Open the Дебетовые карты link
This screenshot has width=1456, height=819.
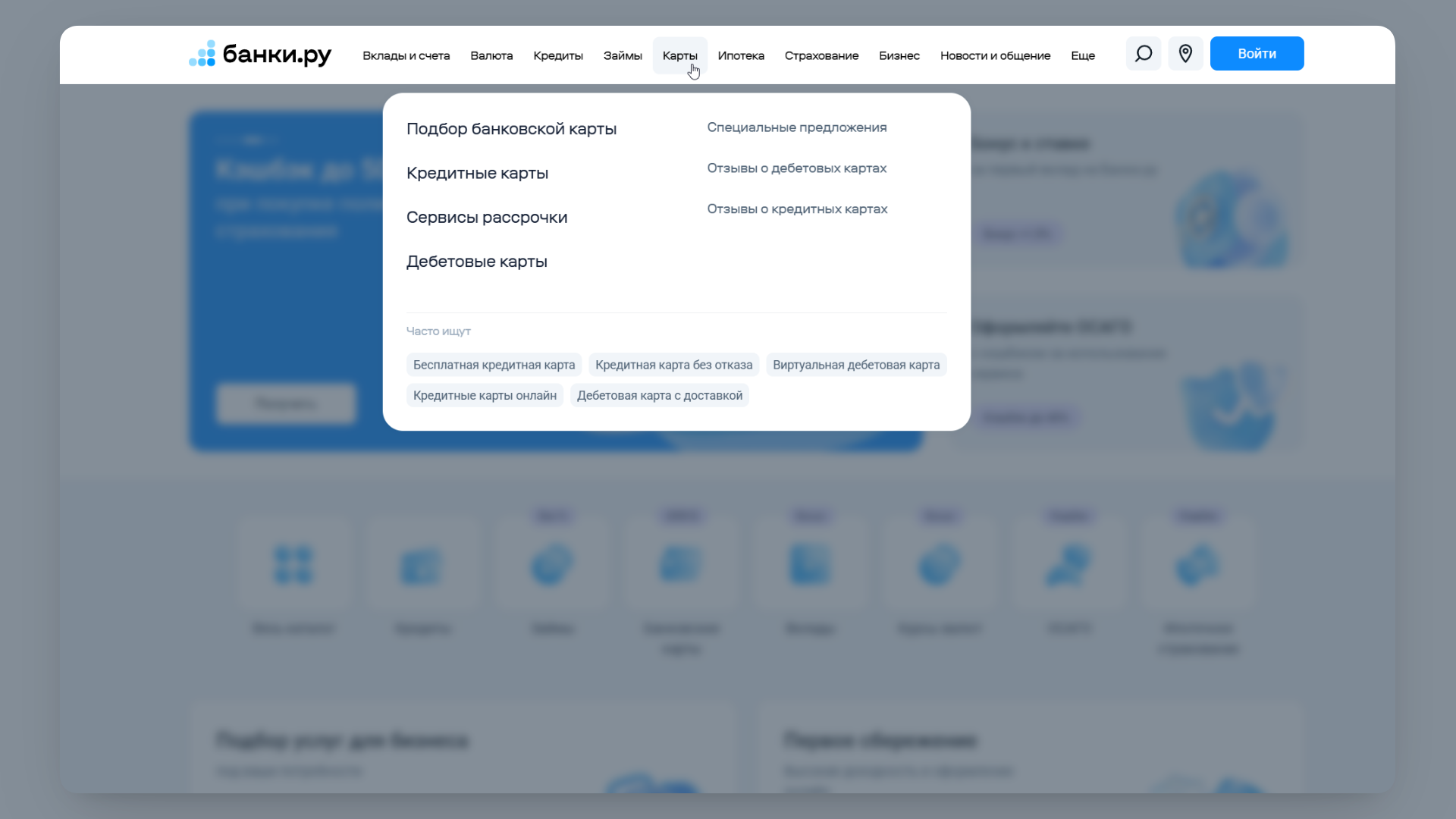click(476, 262)
